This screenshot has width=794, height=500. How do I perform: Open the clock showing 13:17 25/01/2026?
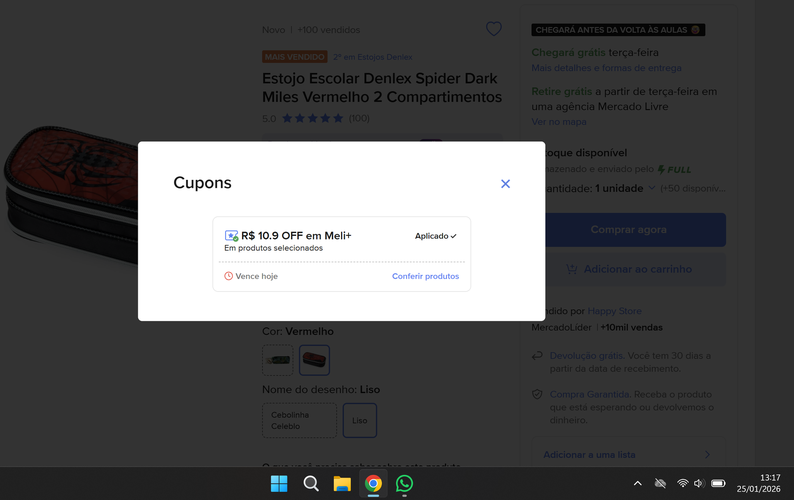tap(758, 483)
